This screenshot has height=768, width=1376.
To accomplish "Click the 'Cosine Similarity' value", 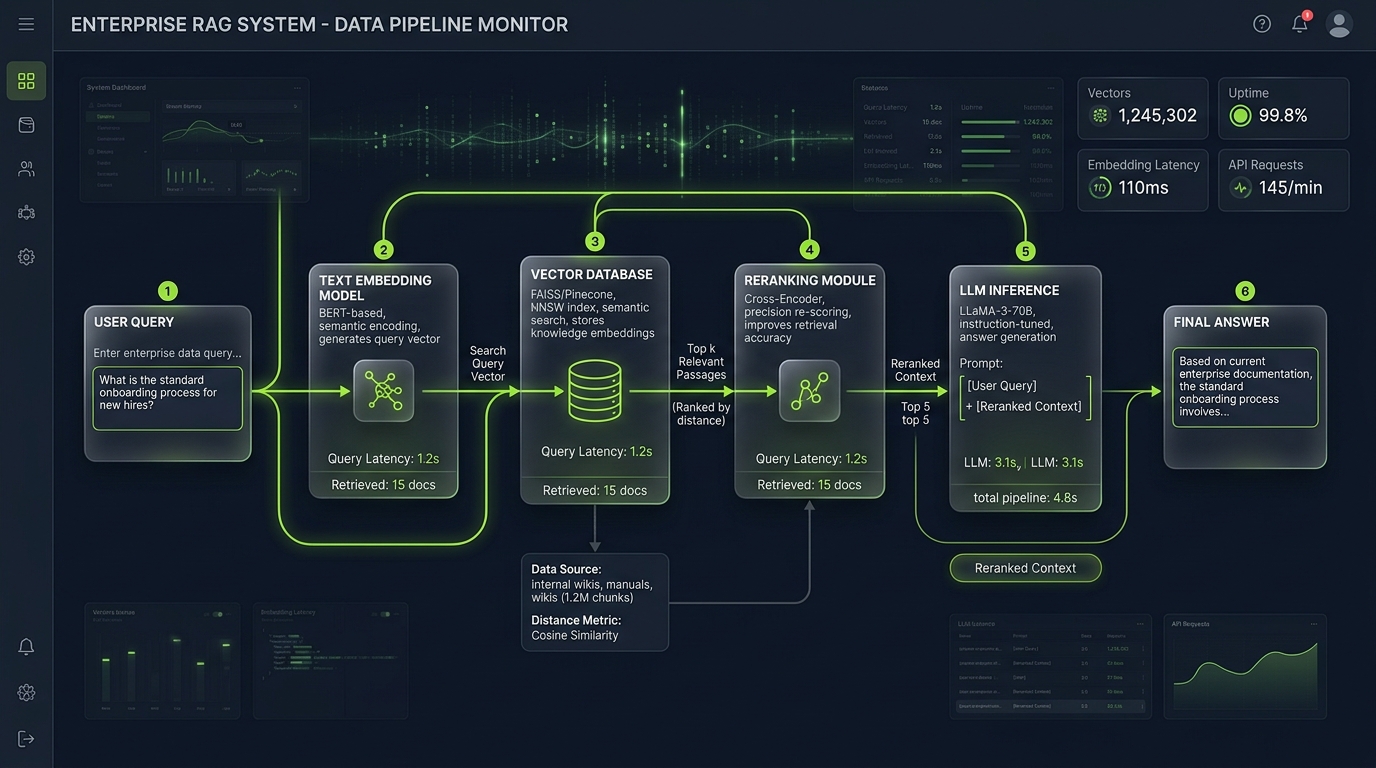I will point(575,635).
